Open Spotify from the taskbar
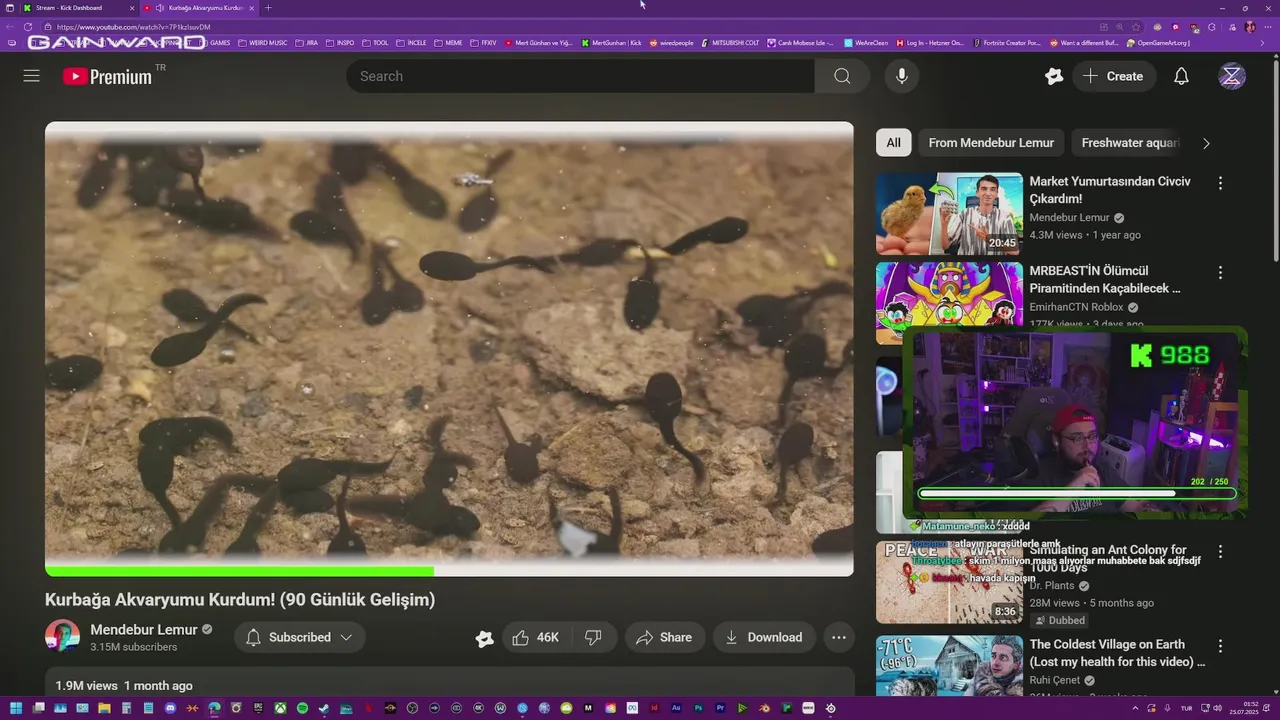Screen dimensions: 1280x720 click(302, 708)
